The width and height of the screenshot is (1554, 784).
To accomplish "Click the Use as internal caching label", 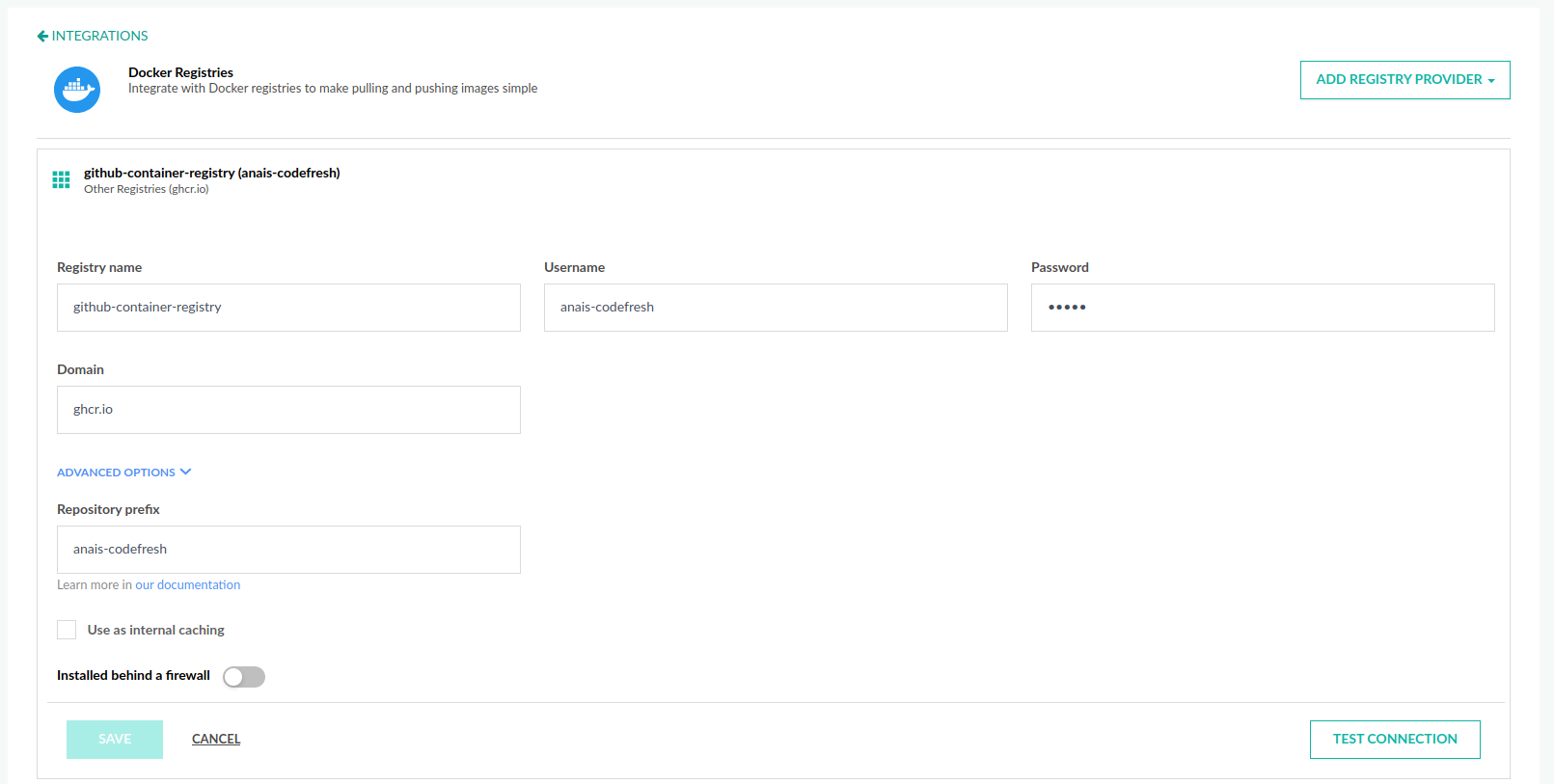I will [155, 630].
